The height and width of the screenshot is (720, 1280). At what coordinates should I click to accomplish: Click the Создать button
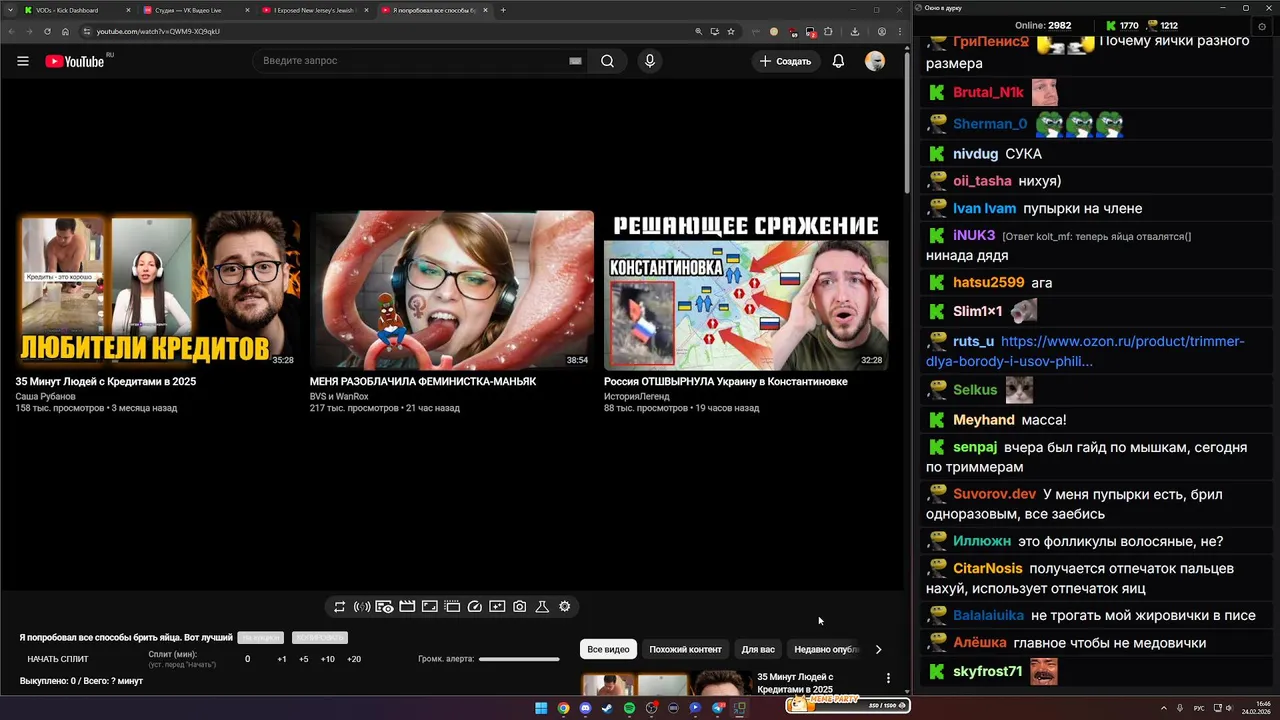[785, 61]
